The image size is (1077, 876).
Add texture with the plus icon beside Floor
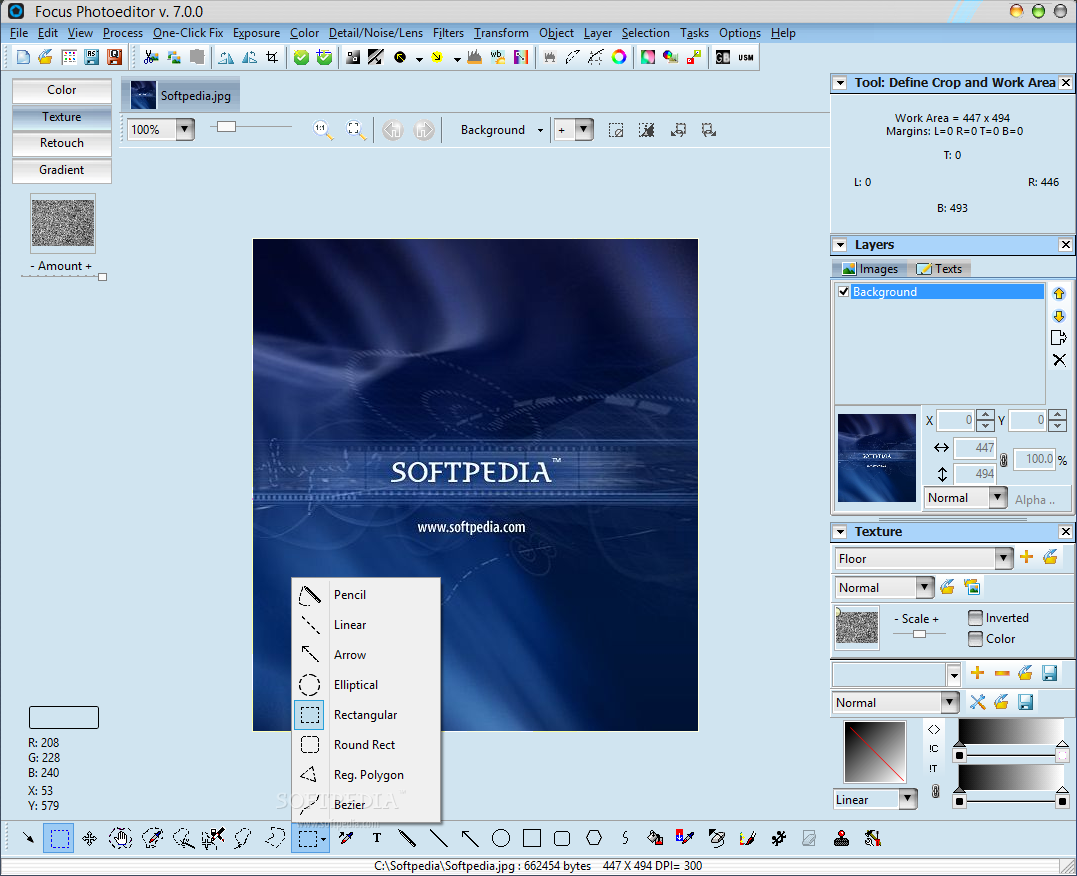pos(1026,557)
